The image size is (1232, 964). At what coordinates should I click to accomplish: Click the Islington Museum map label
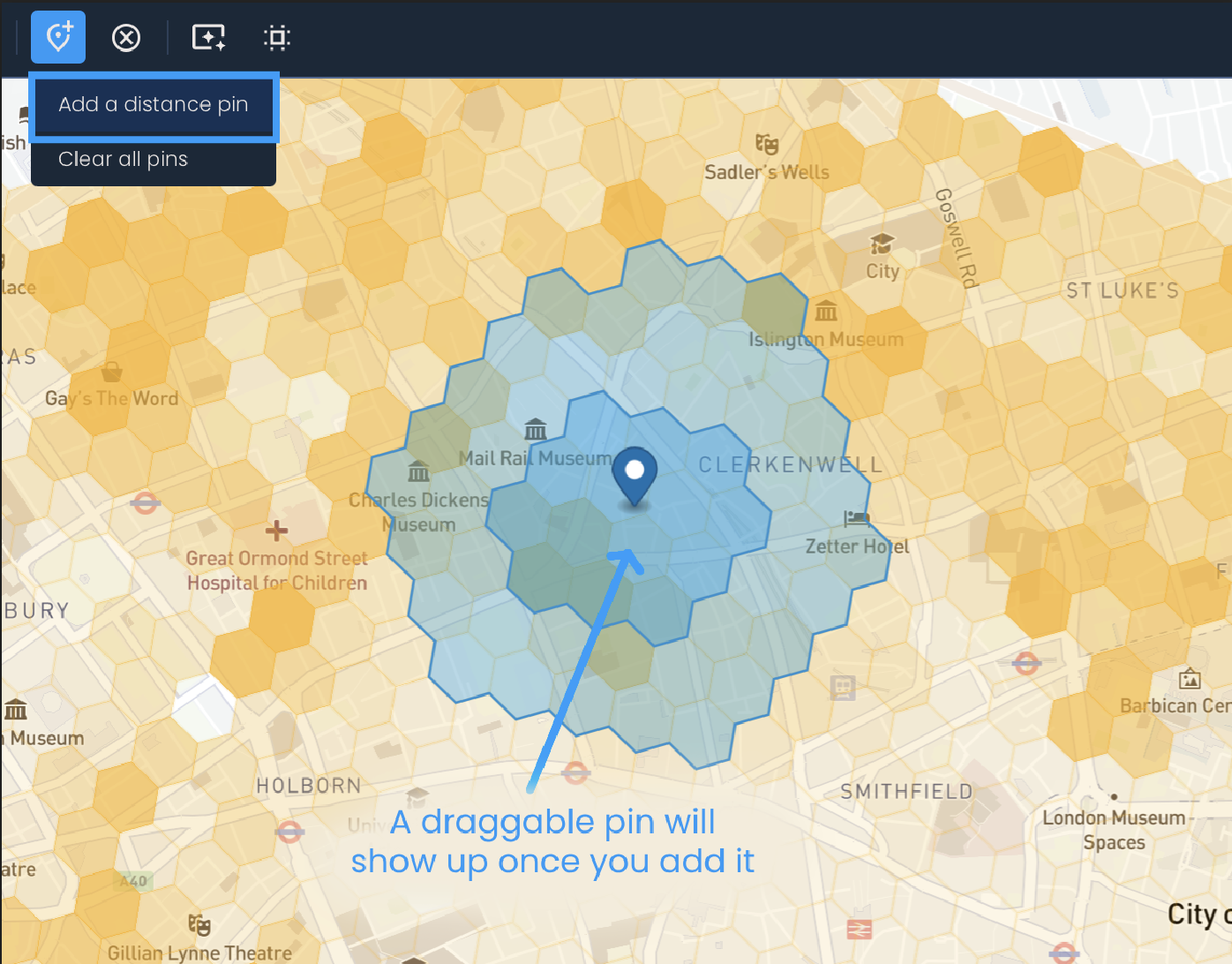pyautogui.click(x=826, y=340)
